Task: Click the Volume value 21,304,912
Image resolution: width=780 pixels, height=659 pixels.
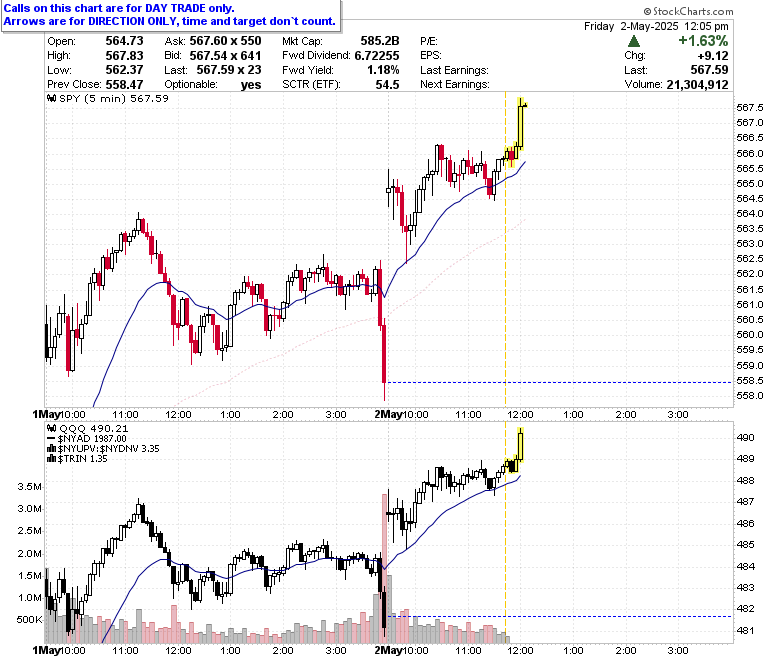Action: pos(697,85)
